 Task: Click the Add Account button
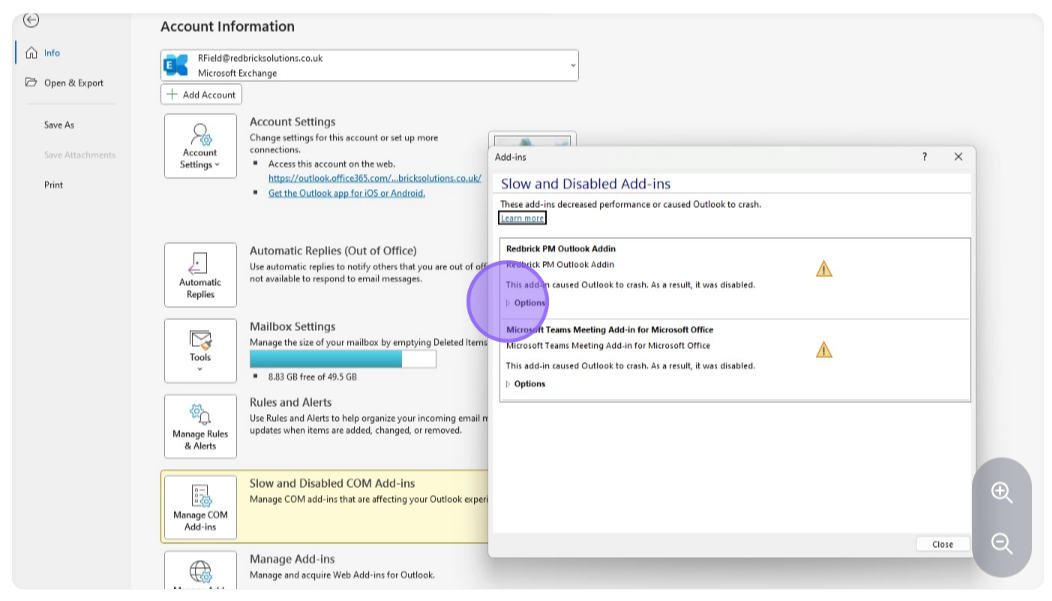tap(201, 95)
